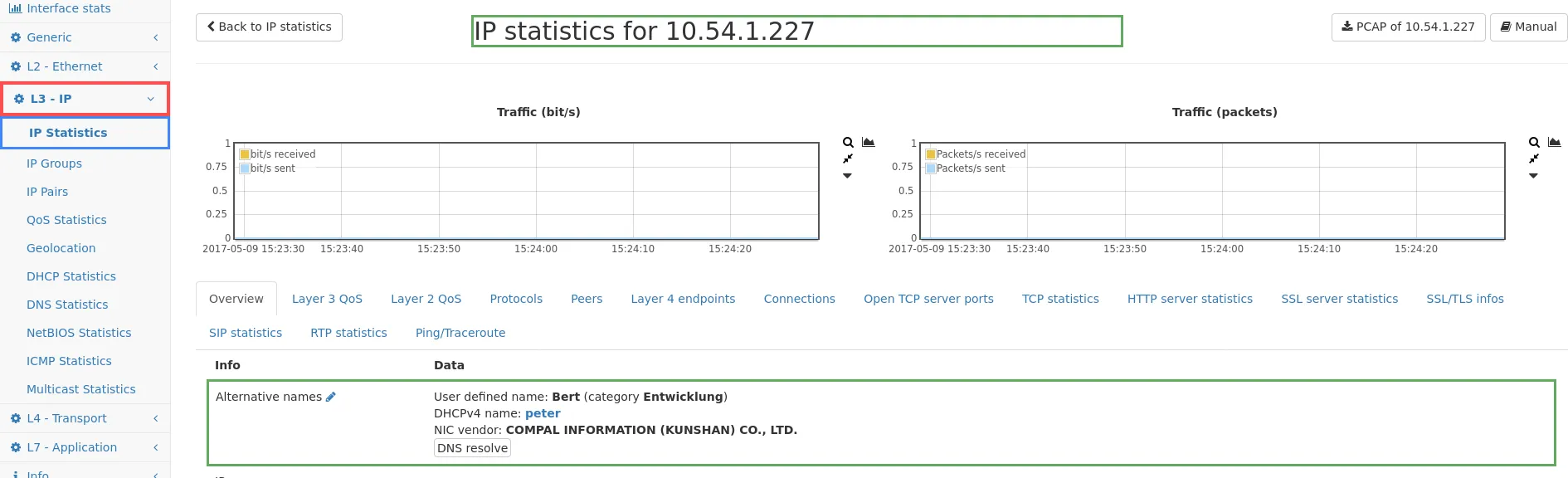Download the PCAP of 10.54.1.227
1568x478 pixels.
click(x=1407, y=27)
